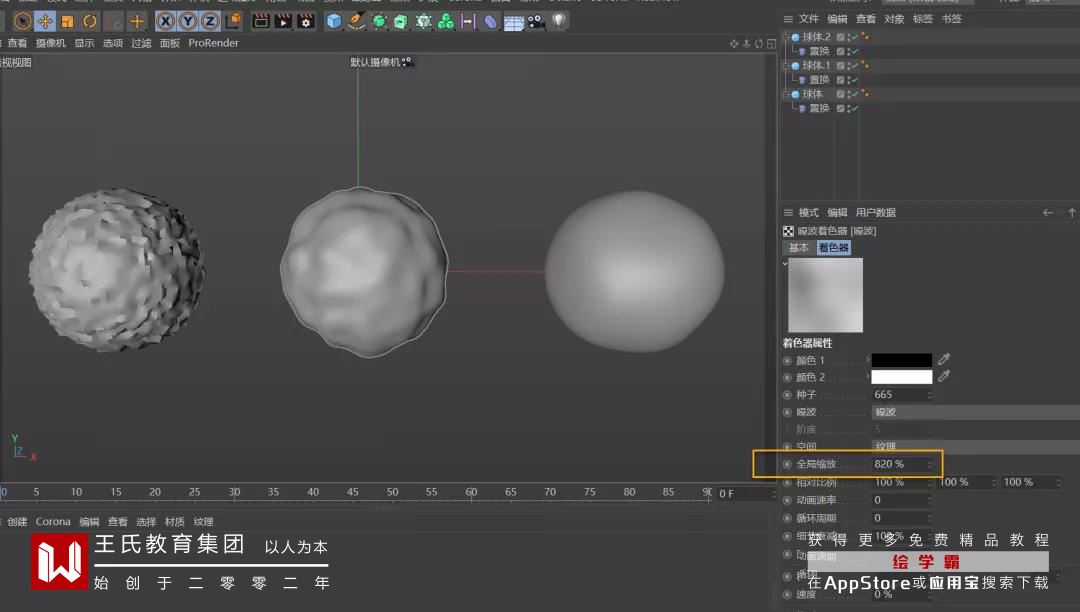Screen dimensions: 1080x612
Task: Select the Live Selection tool
Action: pos(22,21)
